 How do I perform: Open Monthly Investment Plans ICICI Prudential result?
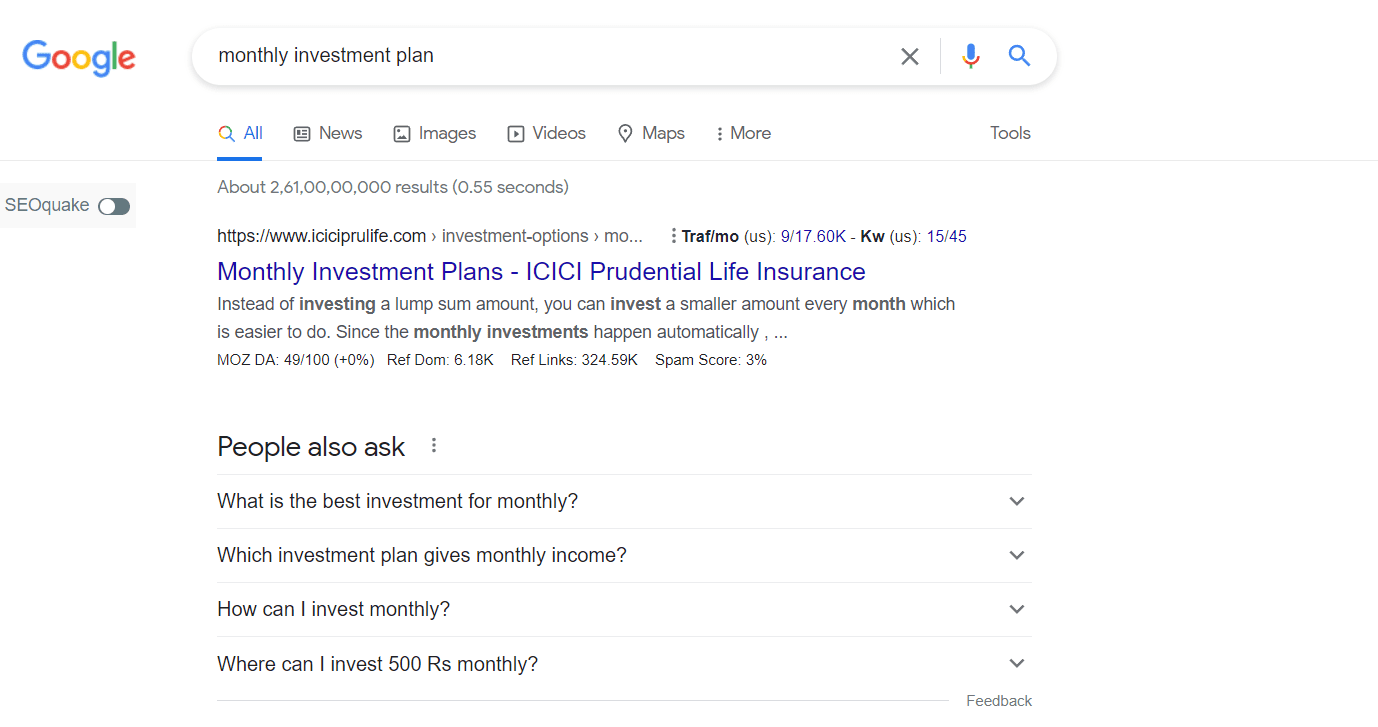541,272
